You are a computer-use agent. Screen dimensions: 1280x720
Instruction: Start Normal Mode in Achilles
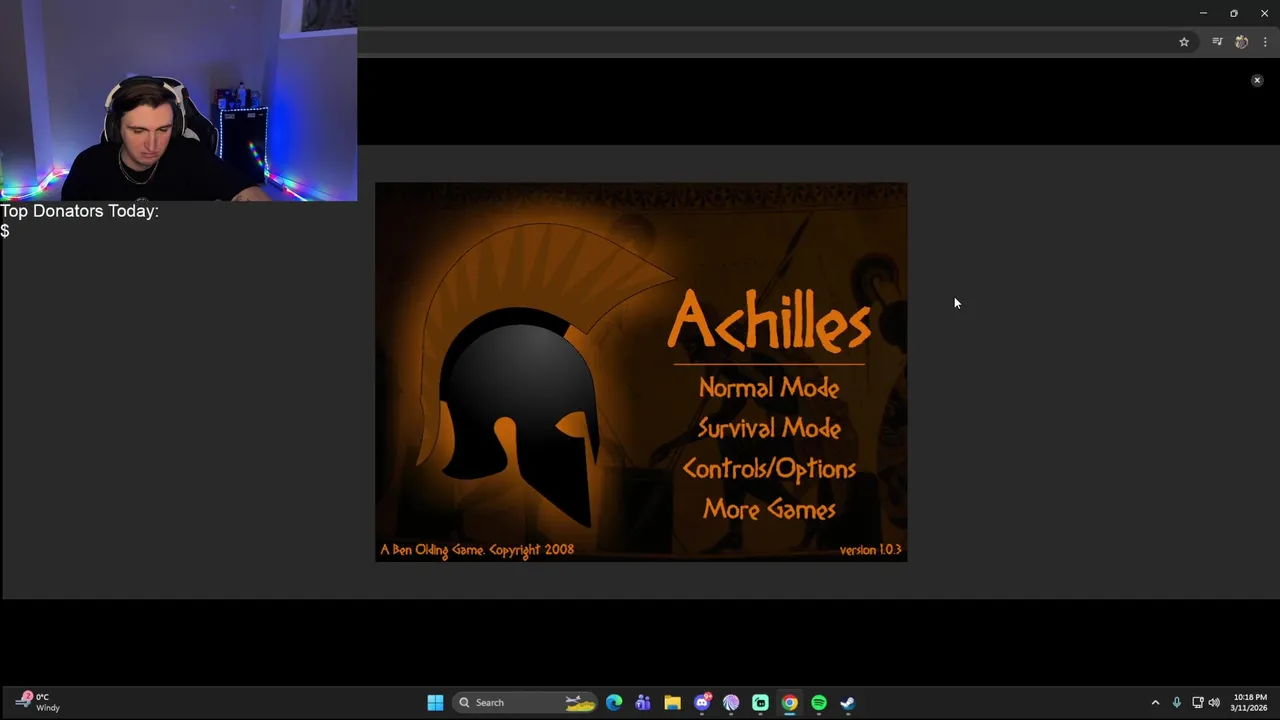(x=768, y=388)
